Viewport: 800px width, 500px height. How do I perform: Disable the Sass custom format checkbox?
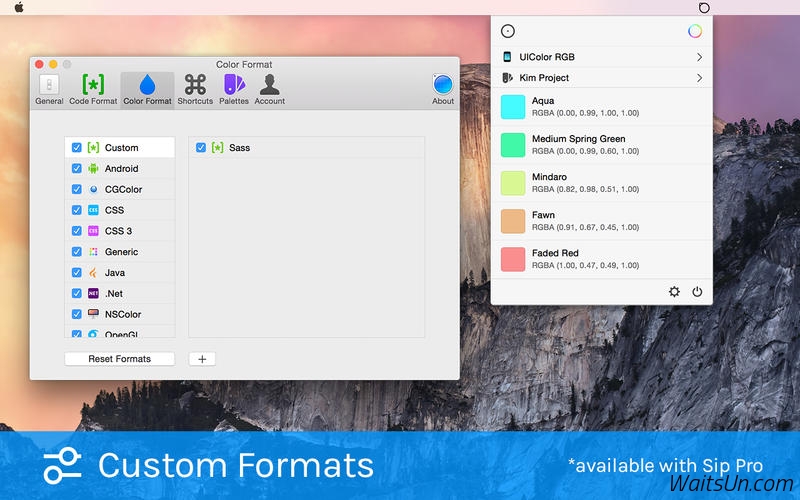(201, 147)
